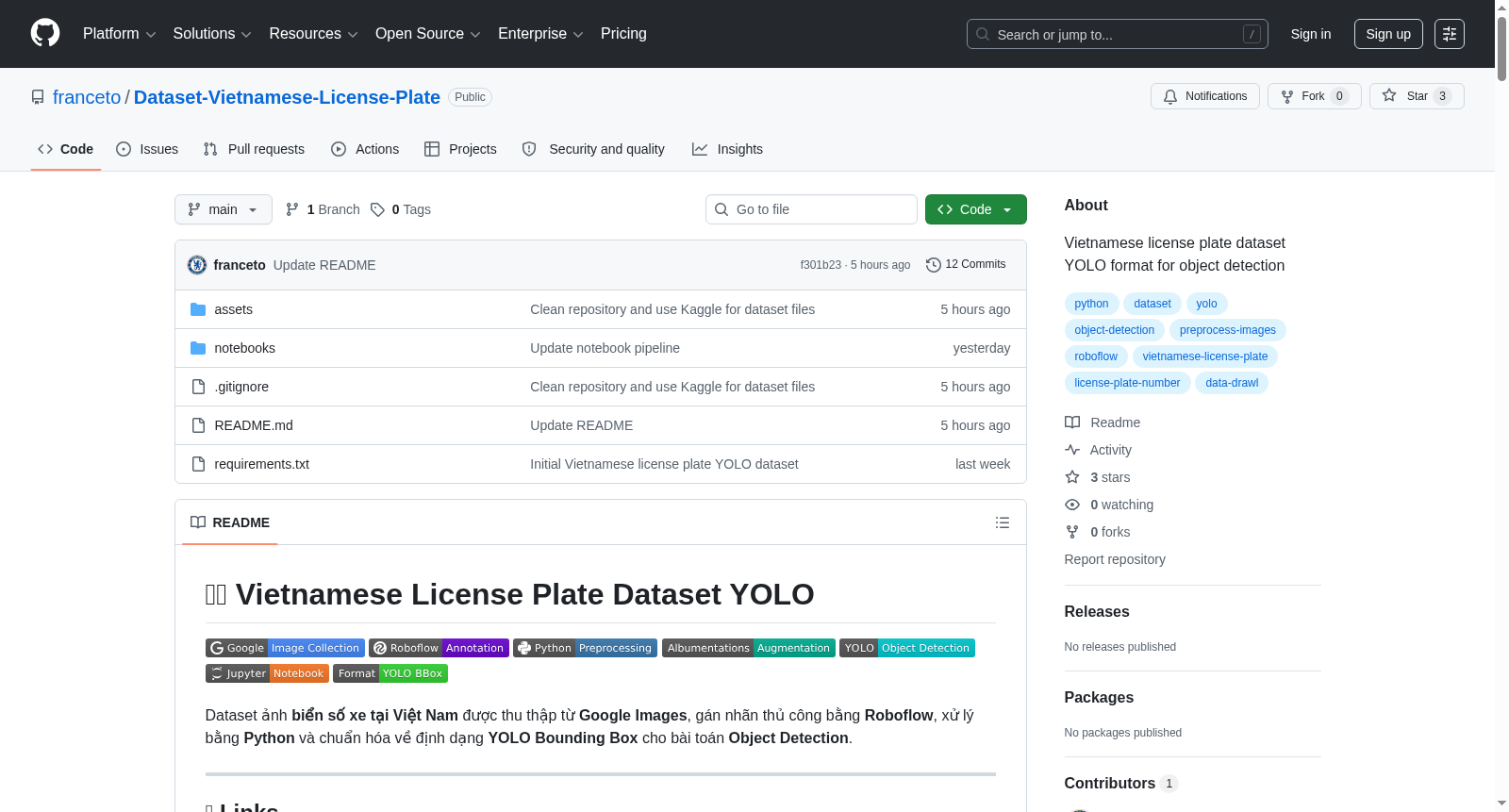The height and width of the screenshot is (812, 1509).
Task: Click 'Initial Vietnamese license plate YOLO dataset' message
Action: click(664, 464)
